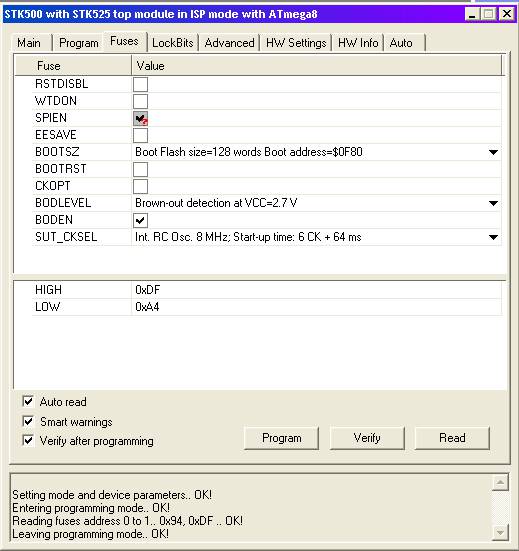Switch to the Main tab
The height and width of the screenshot is (551, 519).
(x=29, y=43)
